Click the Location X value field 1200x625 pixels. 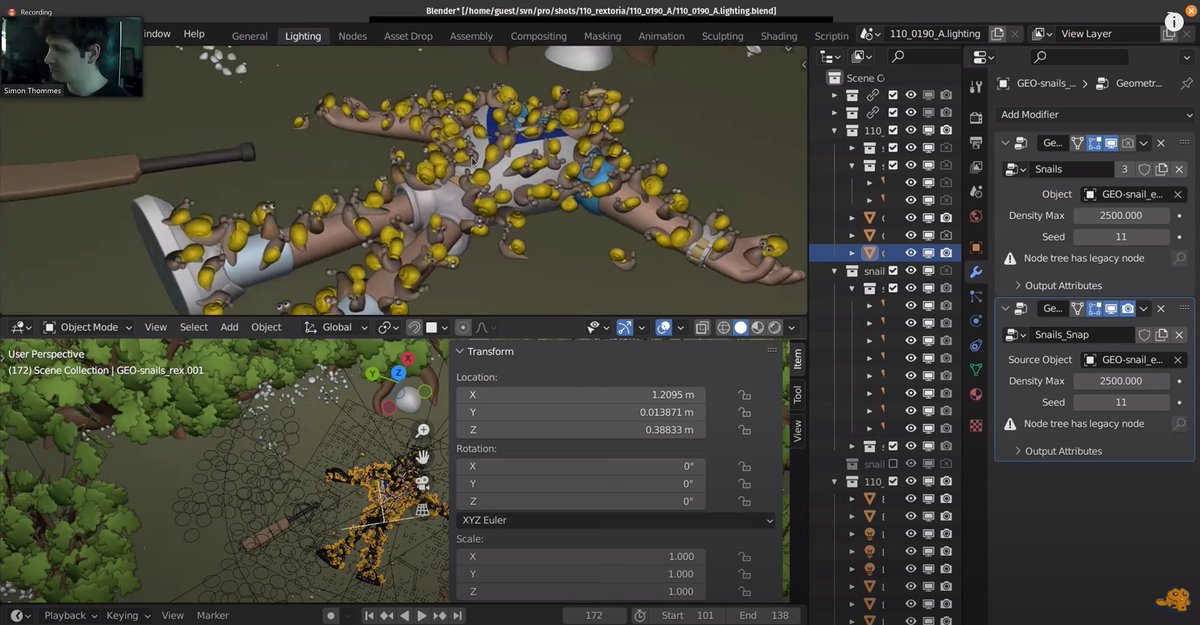pyautogui.click(x=581, y=395)
